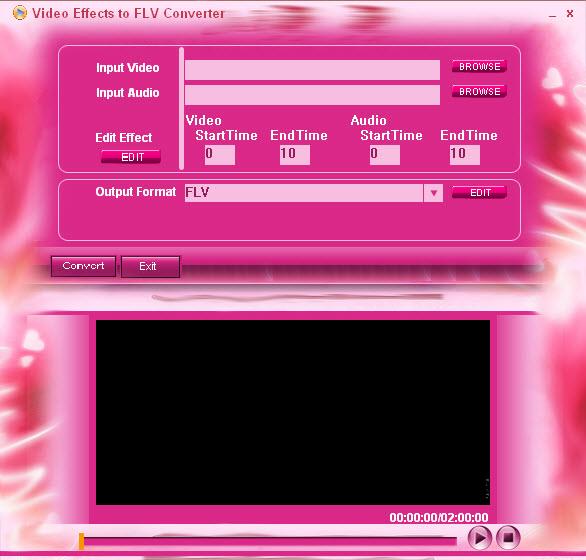Click the Exit button

pos(150,266)
